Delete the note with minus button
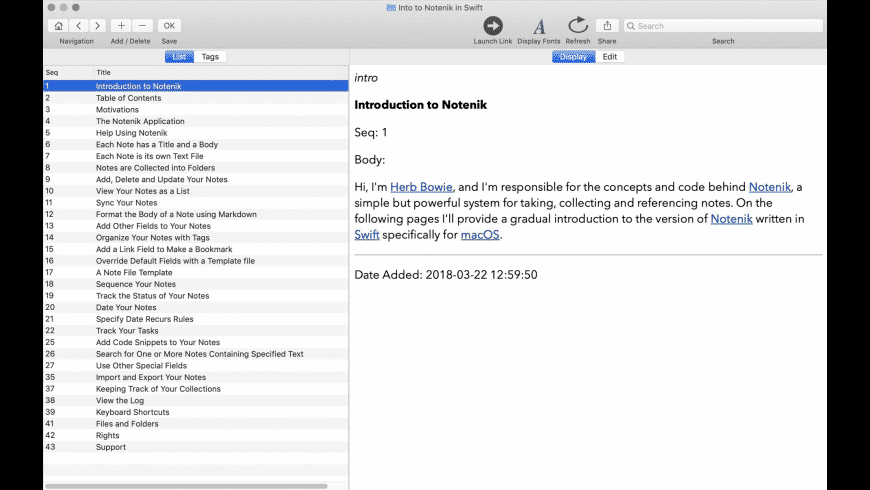Viewport: 870px width, 490px height. tap(142, 26)
